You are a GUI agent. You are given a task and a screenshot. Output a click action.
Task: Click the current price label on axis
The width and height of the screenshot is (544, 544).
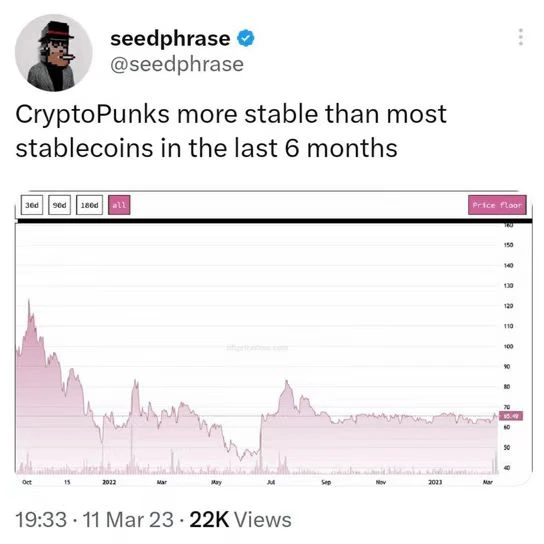click(x=511, y=416)
